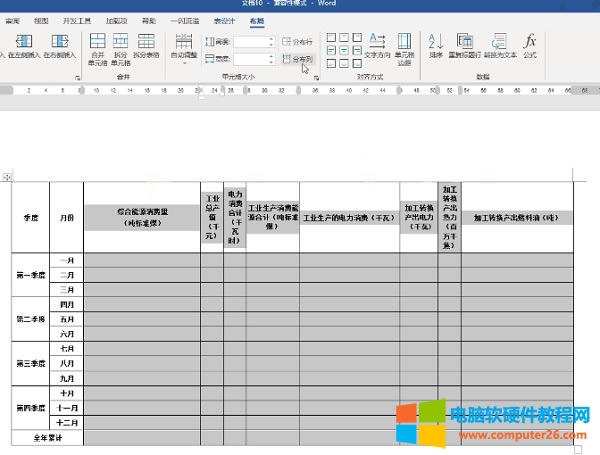Viewport: 600px width, 455px height.
Task: Select the align center cell alignment option
Action: click(345, 49)
